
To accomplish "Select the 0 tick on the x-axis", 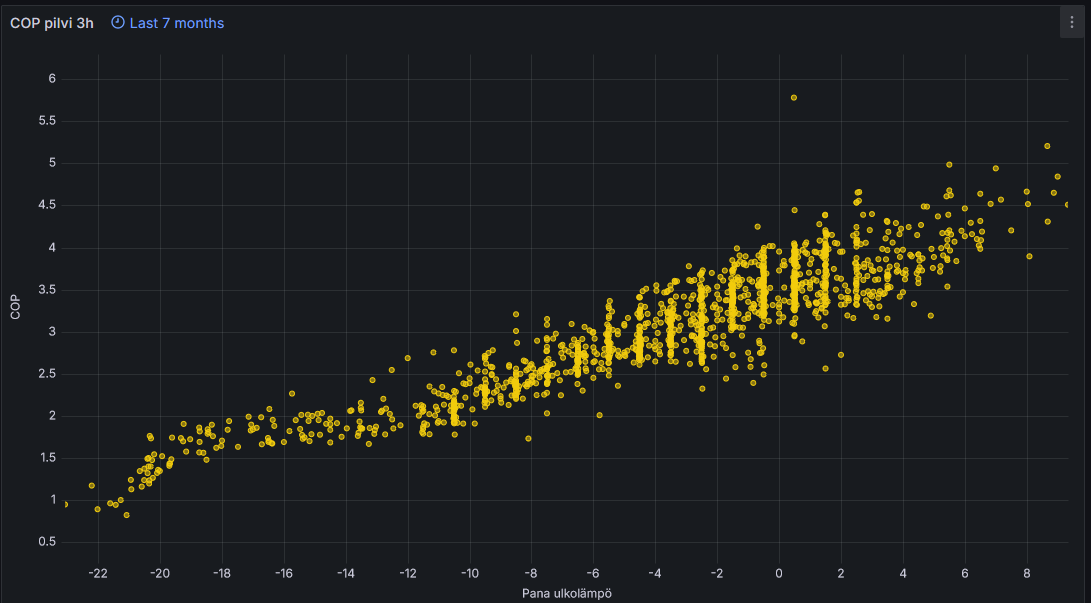I will (779, 573).
